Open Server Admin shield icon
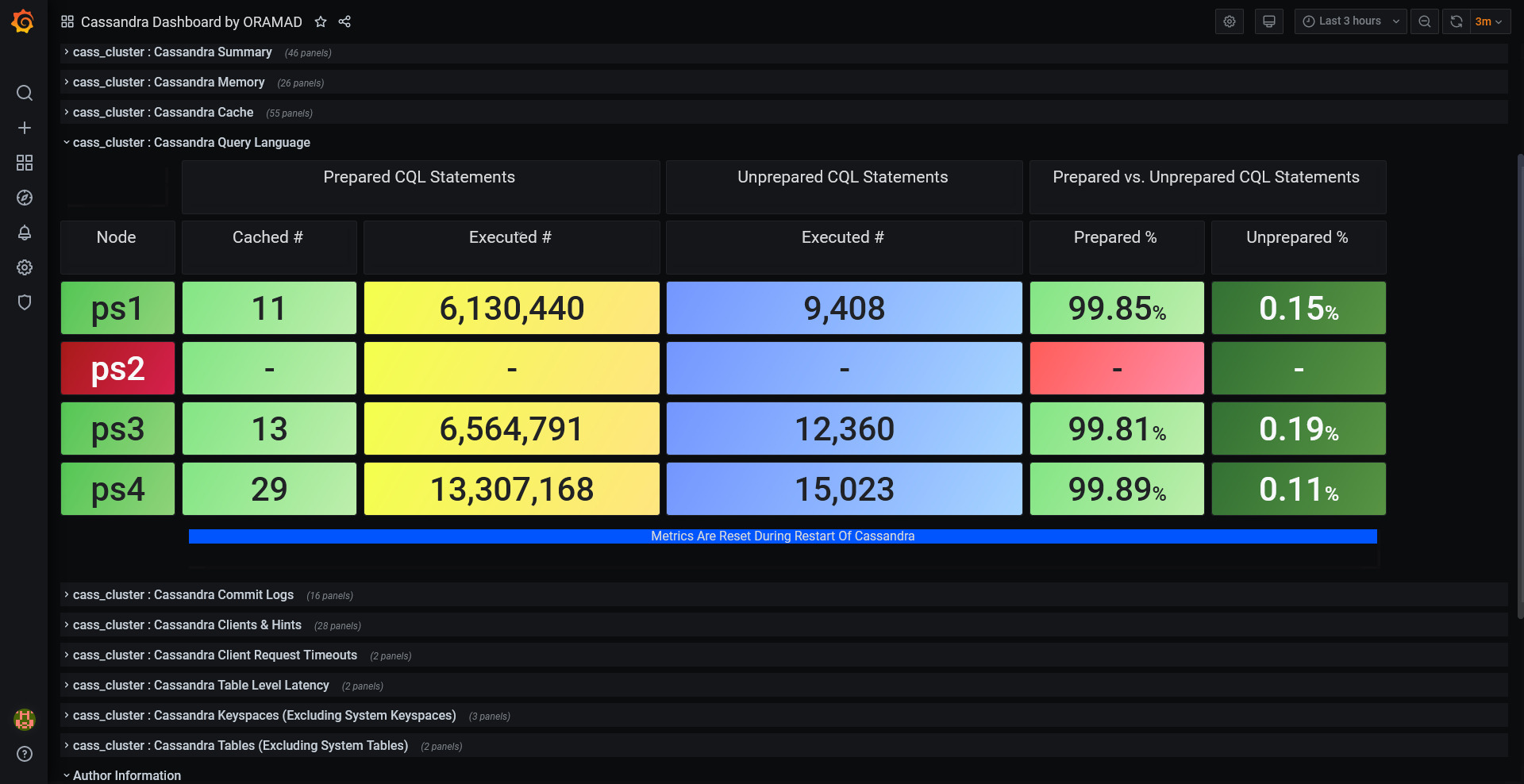 pyautogui.click(x=25, y=302)
